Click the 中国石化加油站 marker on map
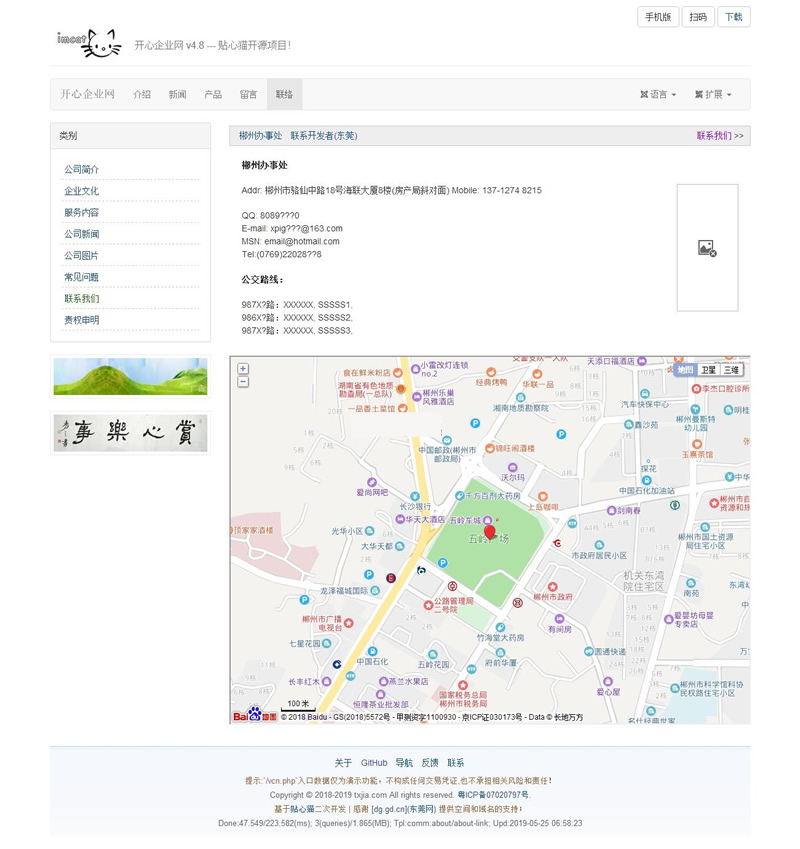Viewport: 800px width, 849px height. pos(646,480)
